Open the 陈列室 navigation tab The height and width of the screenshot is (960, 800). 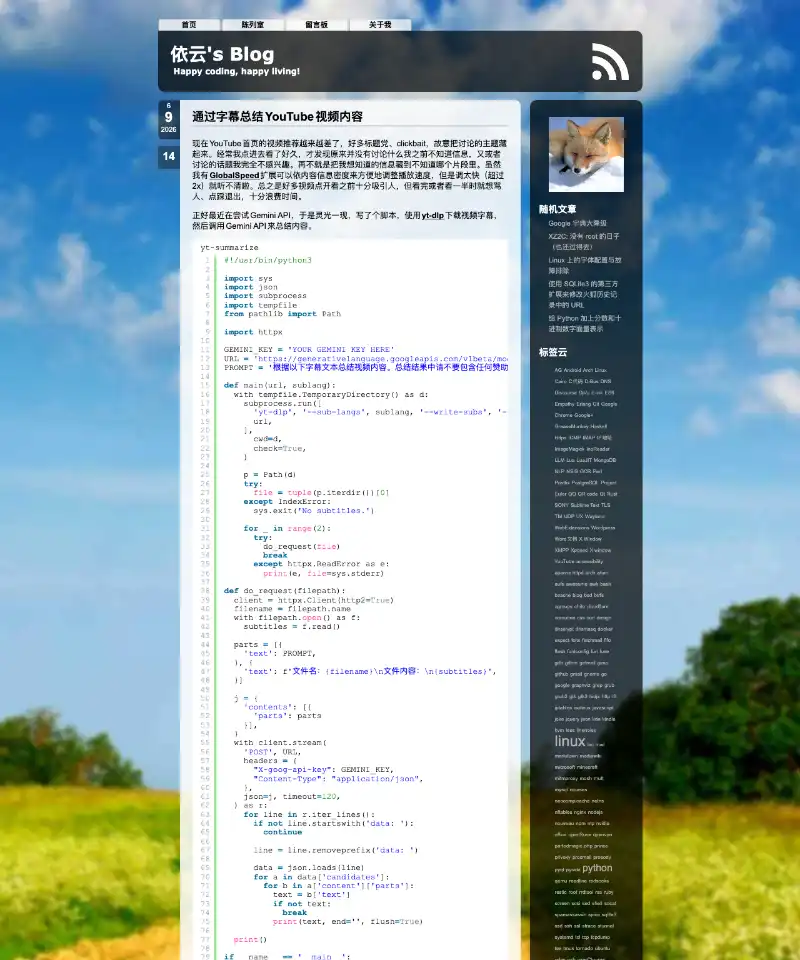point(253,24)
